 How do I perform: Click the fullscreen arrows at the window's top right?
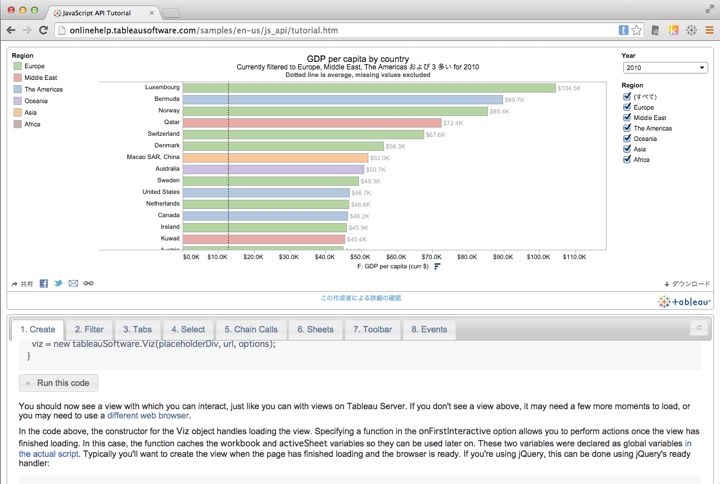(709, 9)
